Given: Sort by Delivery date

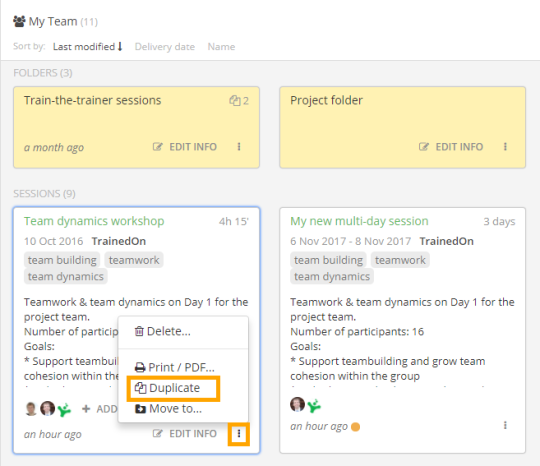Looking at the screenshot, I should [x=165, y=46].
